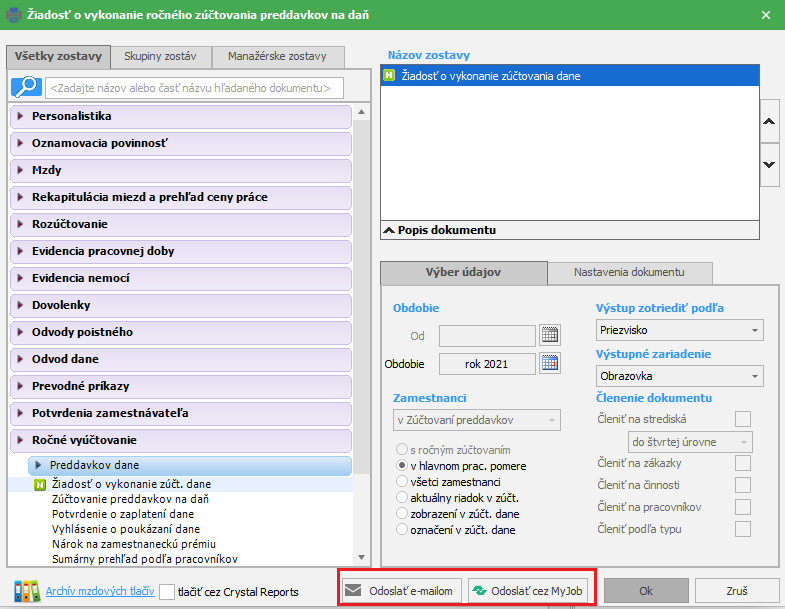Expand Rozúčtovanie category
This screenshot has height=609, width=785.
(x=180, y=224)
